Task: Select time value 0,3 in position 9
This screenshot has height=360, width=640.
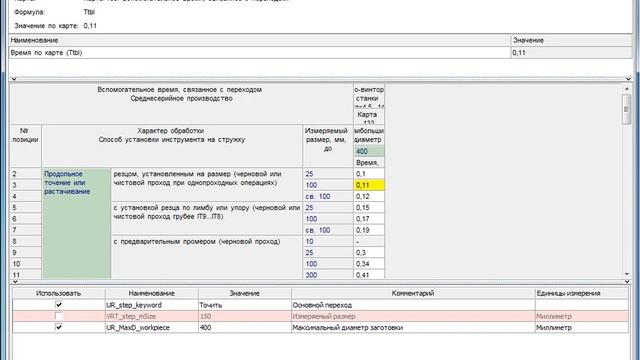Action: click(369, 253)
